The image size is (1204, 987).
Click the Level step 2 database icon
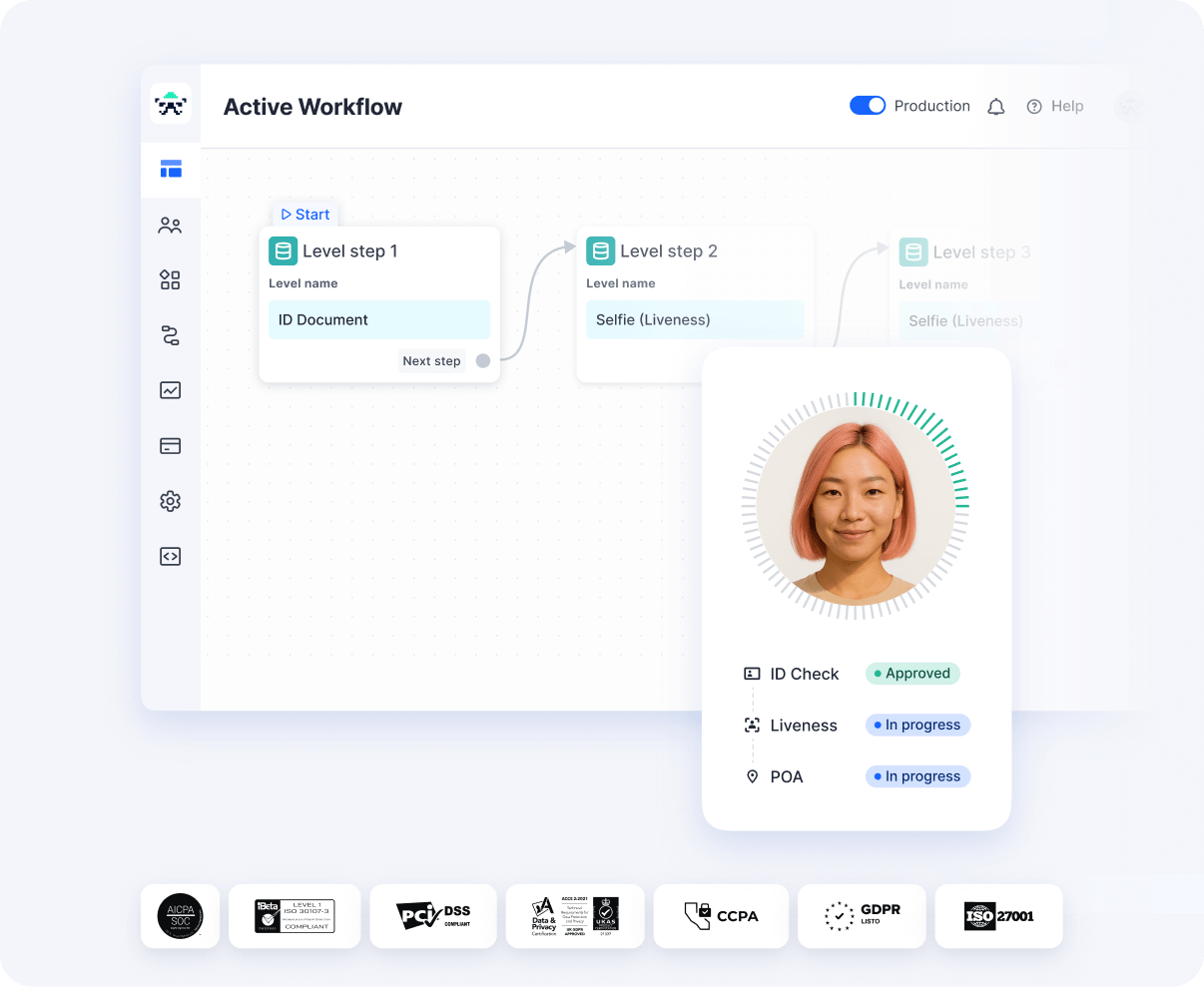(x=601, y=251)
